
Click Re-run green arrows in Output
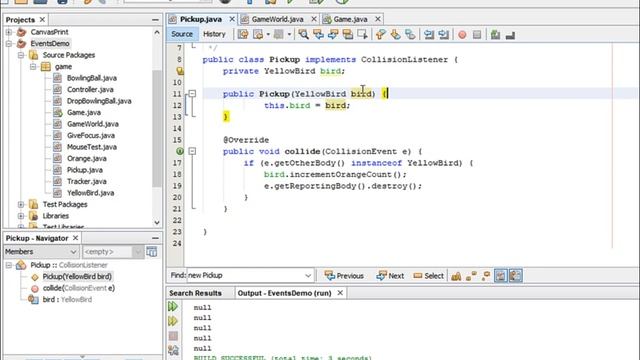point(173,307)
